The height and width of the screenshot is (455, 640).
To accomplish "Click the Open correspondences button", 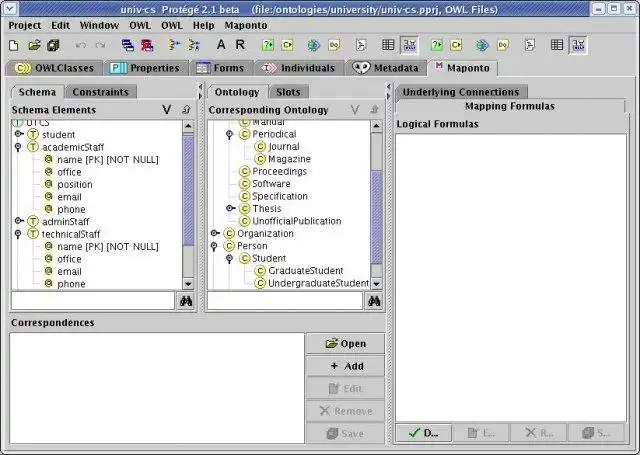I will (x=346, y=344).
